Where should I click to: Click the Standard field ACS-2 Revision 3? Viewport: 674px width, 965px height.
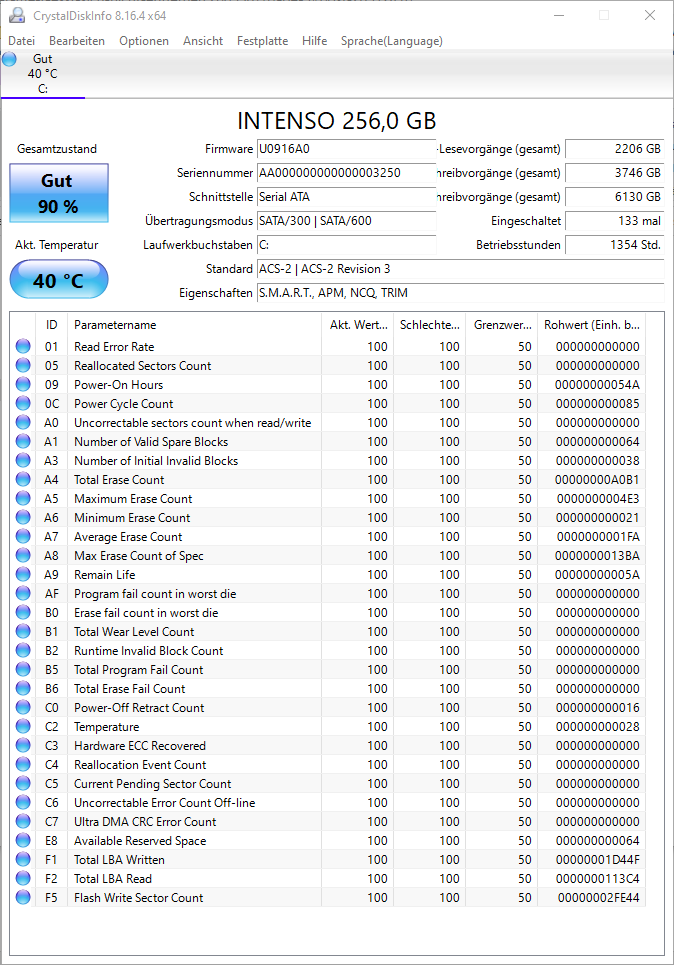[460, 269]
